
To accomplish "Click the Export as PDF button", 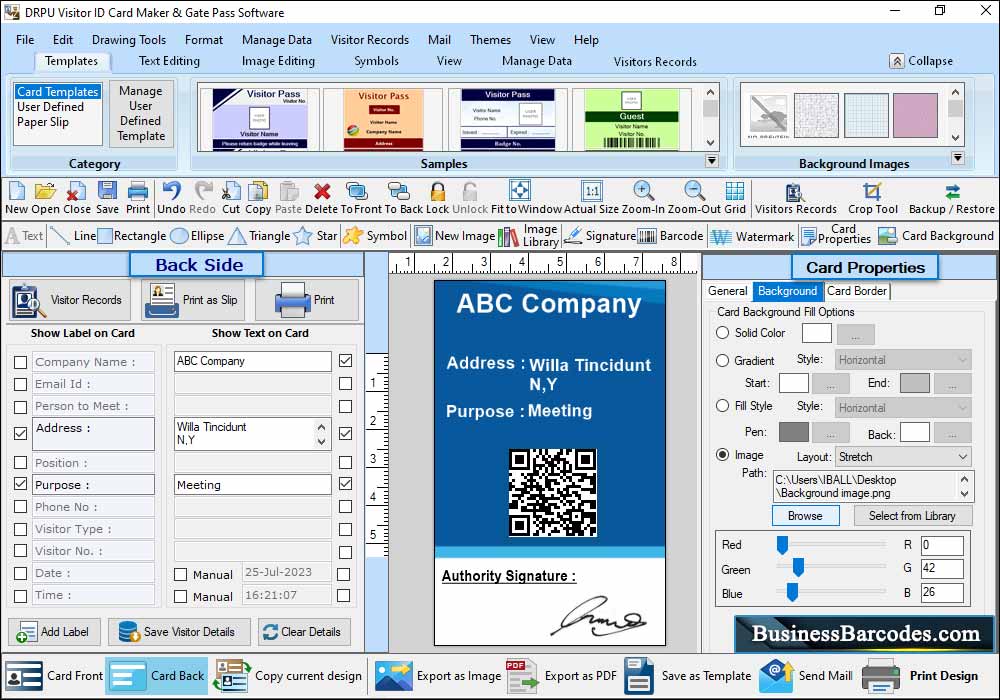I will point(561,676).
